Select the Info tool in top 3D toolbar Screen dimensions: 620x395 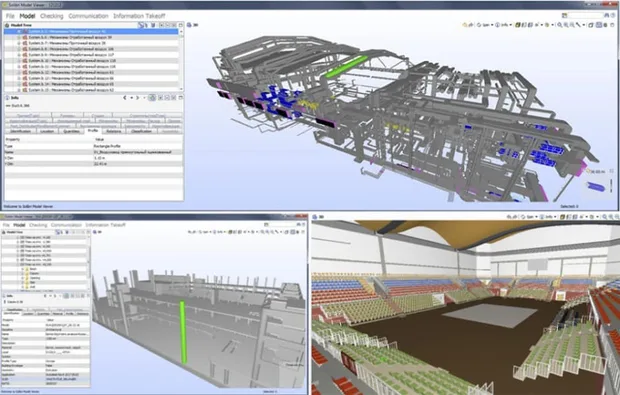pyautogui.click(x=502, y=25)
